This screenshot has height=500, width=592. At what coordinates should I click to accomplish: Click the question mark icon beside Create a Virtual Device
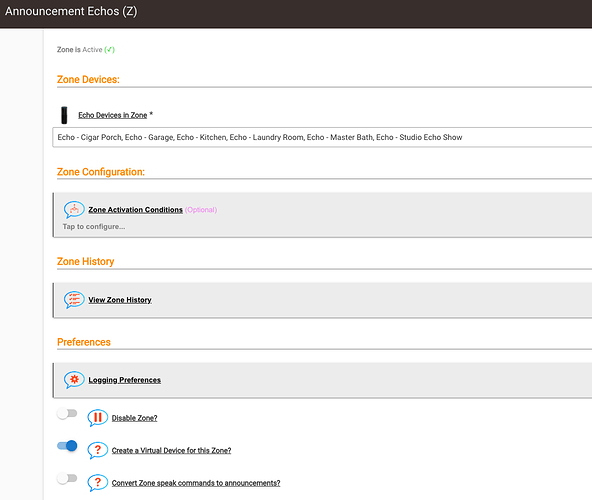97,450
